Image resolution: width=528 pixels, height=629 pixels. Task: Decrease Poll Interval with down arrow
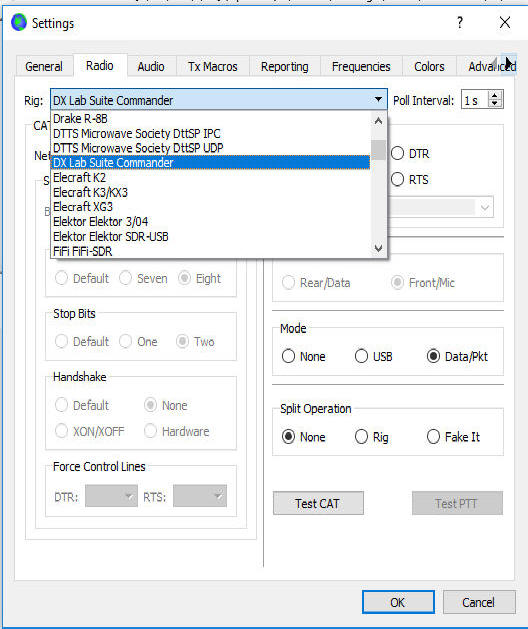495,103
